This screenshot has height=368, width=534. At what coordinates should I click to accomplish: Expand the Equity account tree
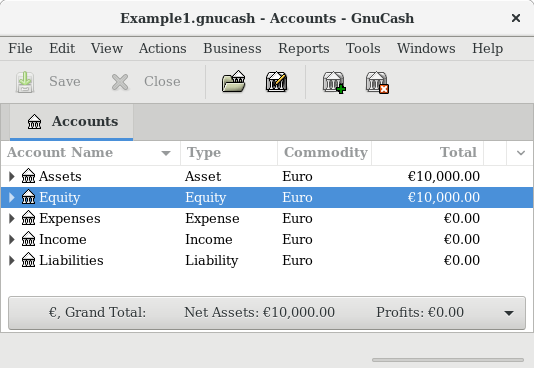click(12, 197)
